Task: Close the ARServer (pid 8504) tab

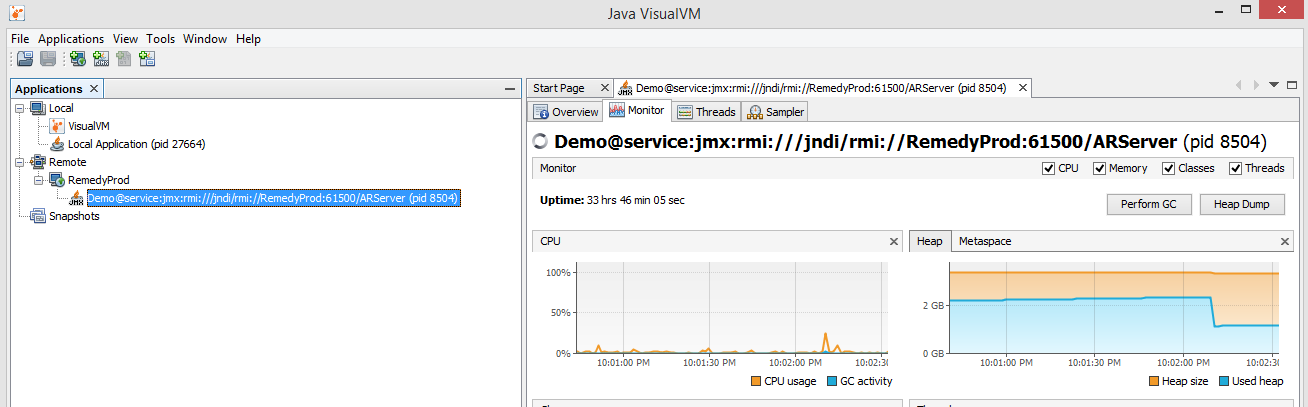Action: pos(1022,88)
